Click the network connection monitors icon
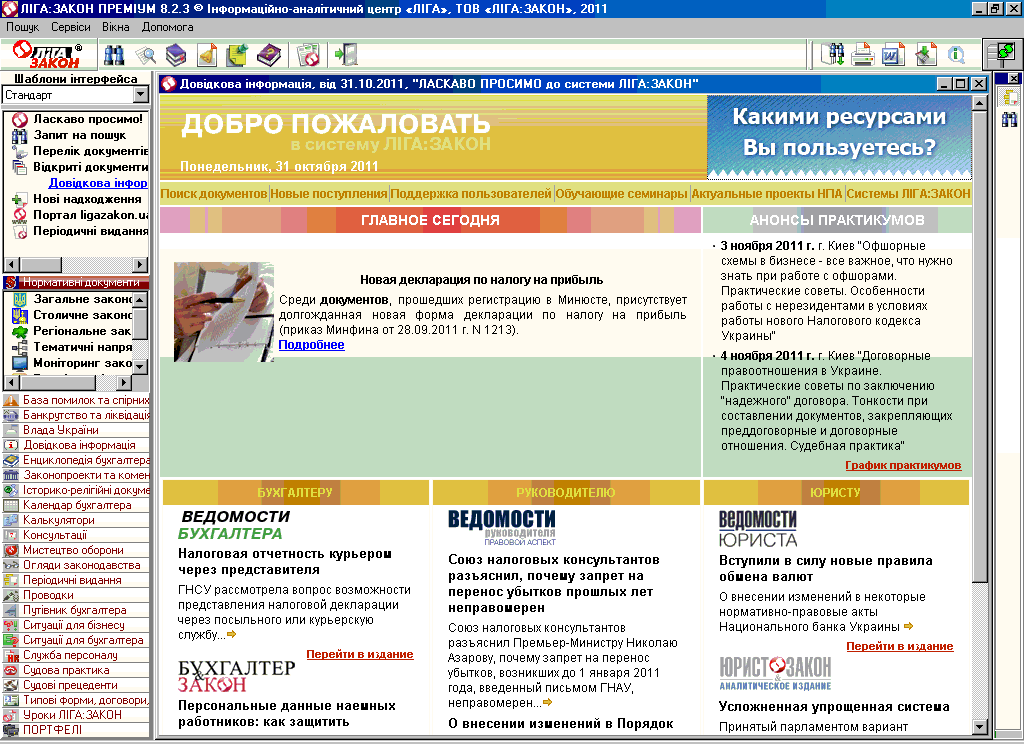This screenshot has height=744, width=1024. pyautogui.click(x=1002, y=54)
